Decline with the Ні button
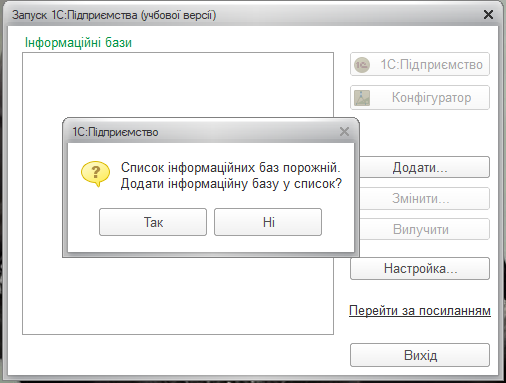 click(268, 222)
